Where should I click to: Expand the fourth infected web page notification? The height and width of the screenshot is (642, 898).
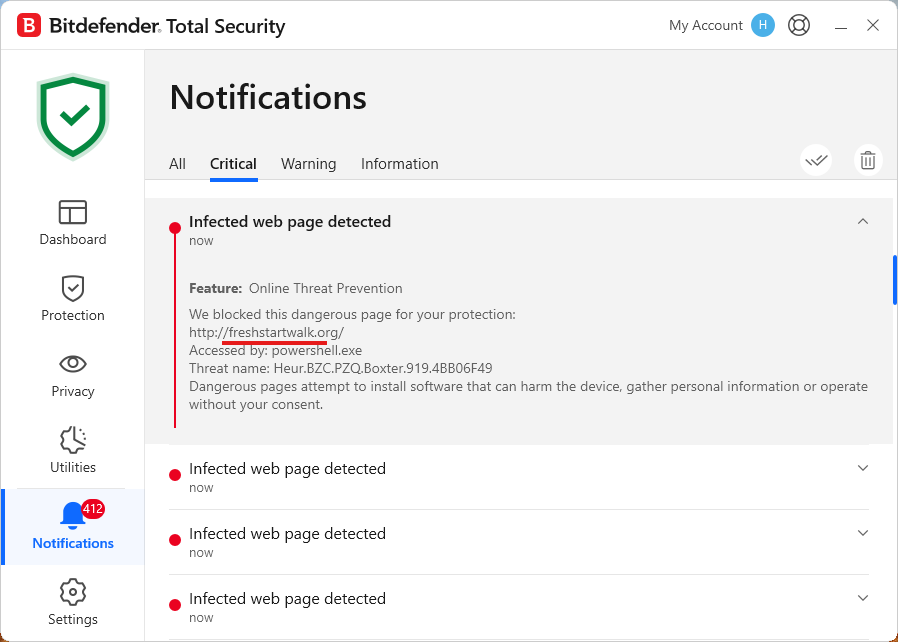(863, 598)
